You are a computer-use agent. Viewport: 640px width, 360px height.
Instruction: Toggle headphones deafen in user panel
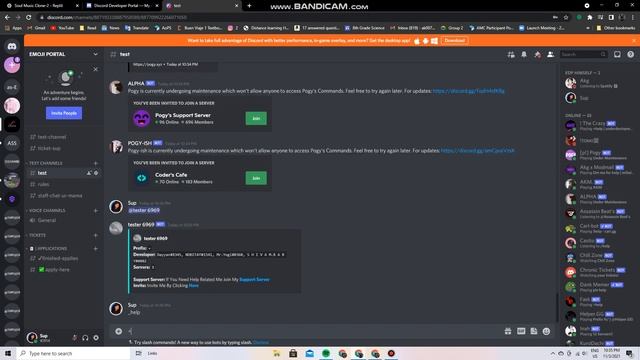(85, 338)
